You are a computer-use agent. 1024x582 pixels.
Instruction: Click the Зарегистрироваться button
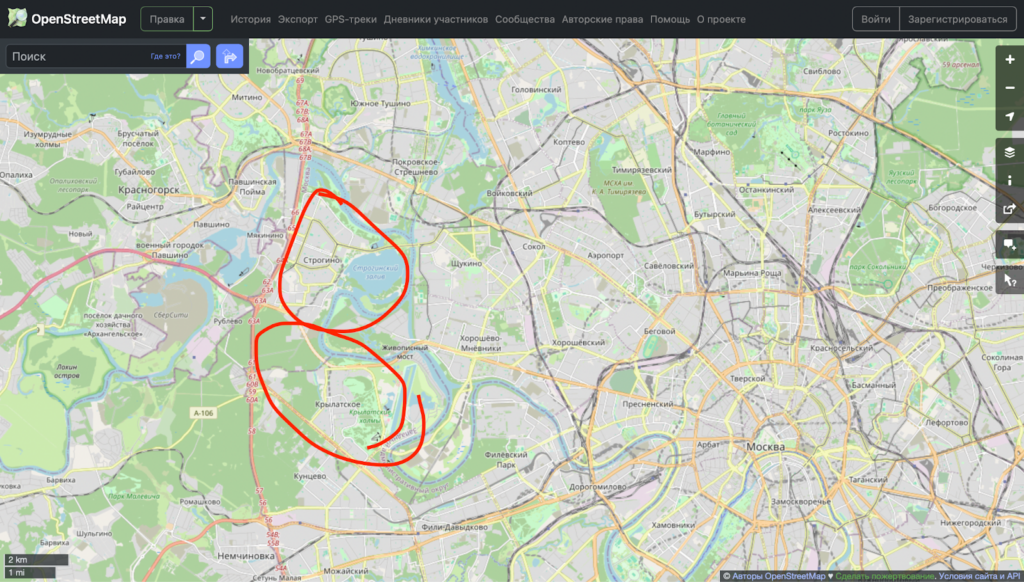click(x=957, y=19)
